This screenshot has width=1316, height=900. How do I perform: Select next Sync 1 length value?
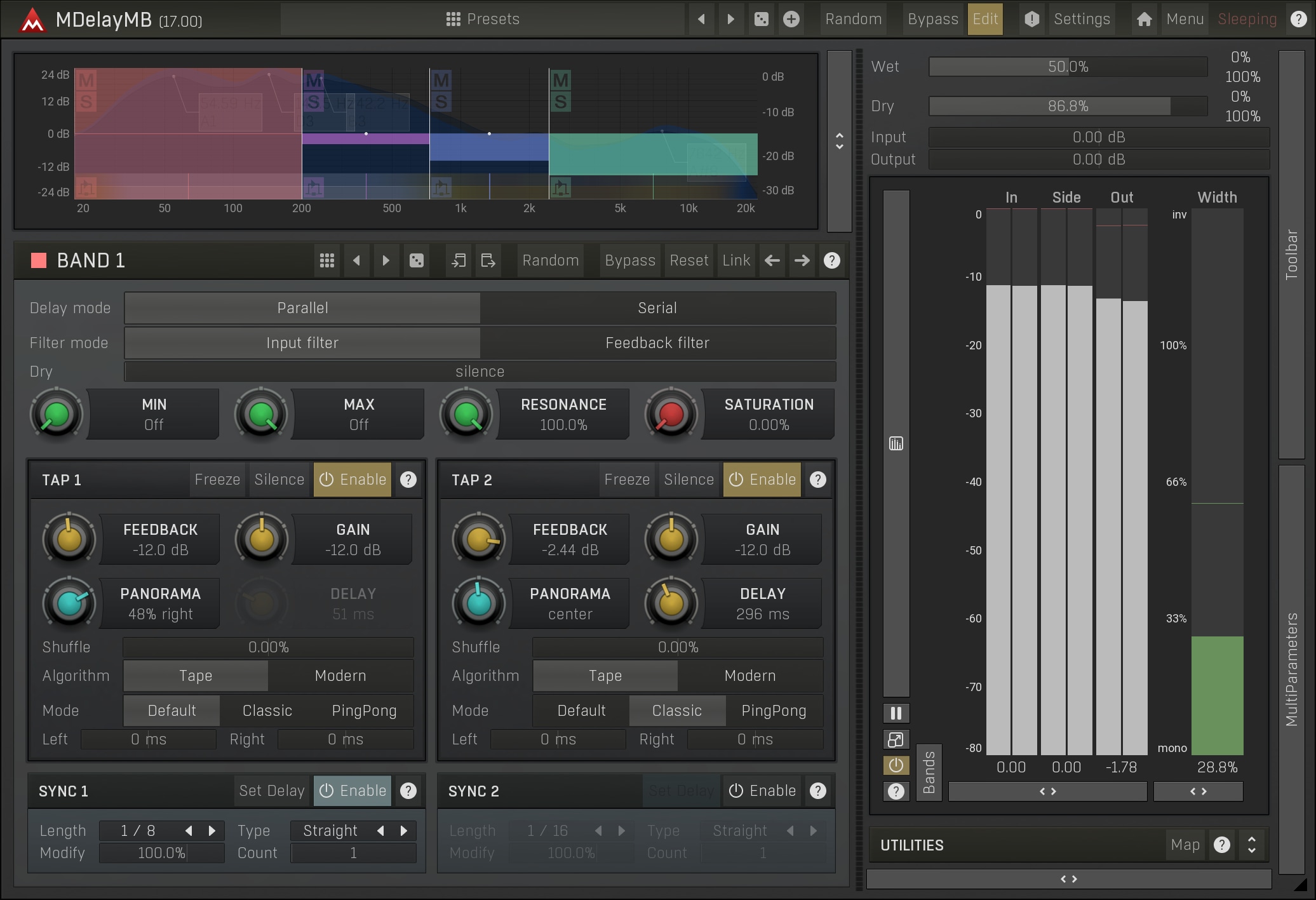(x=212, y=831)
